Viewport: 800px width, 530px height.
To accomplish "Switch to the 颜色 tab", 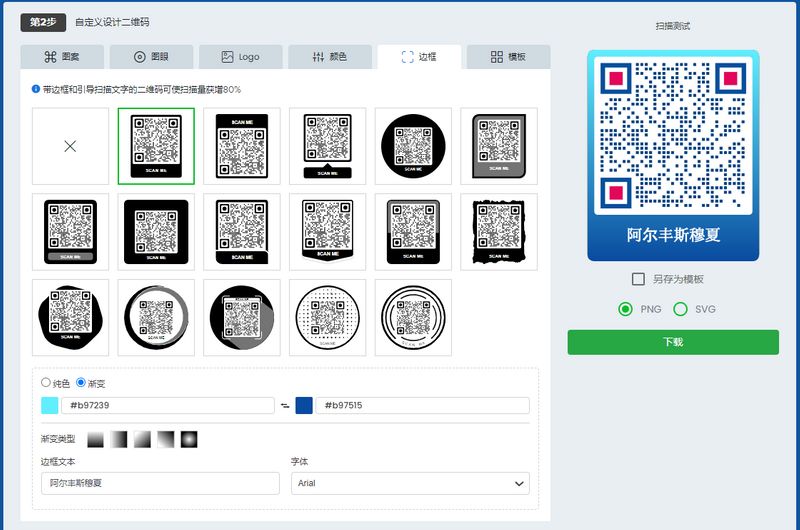I will click(329, 57).
